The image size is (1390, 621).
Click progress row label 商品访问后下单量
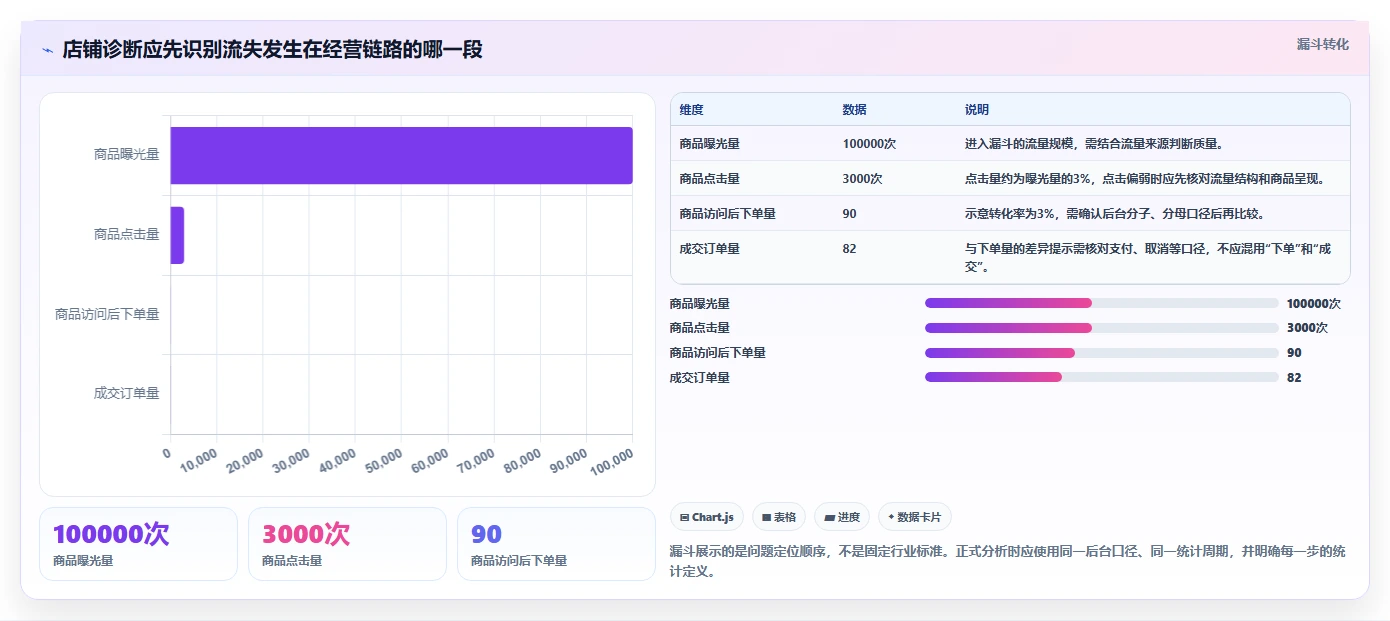[x=717, y=352]
